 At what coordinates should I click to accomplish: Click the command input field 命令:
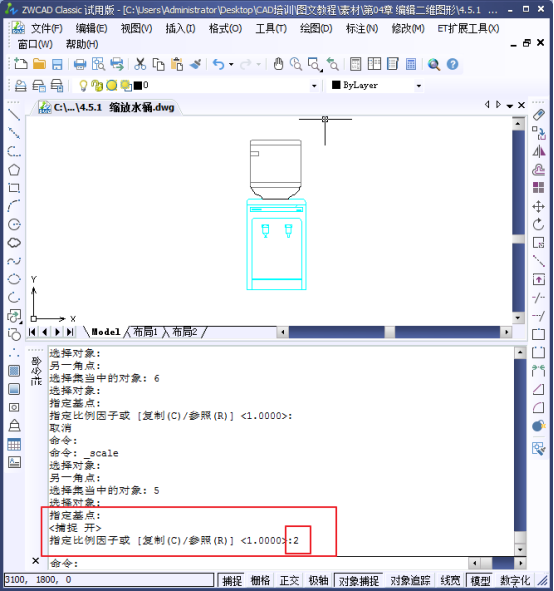point(259,563)
